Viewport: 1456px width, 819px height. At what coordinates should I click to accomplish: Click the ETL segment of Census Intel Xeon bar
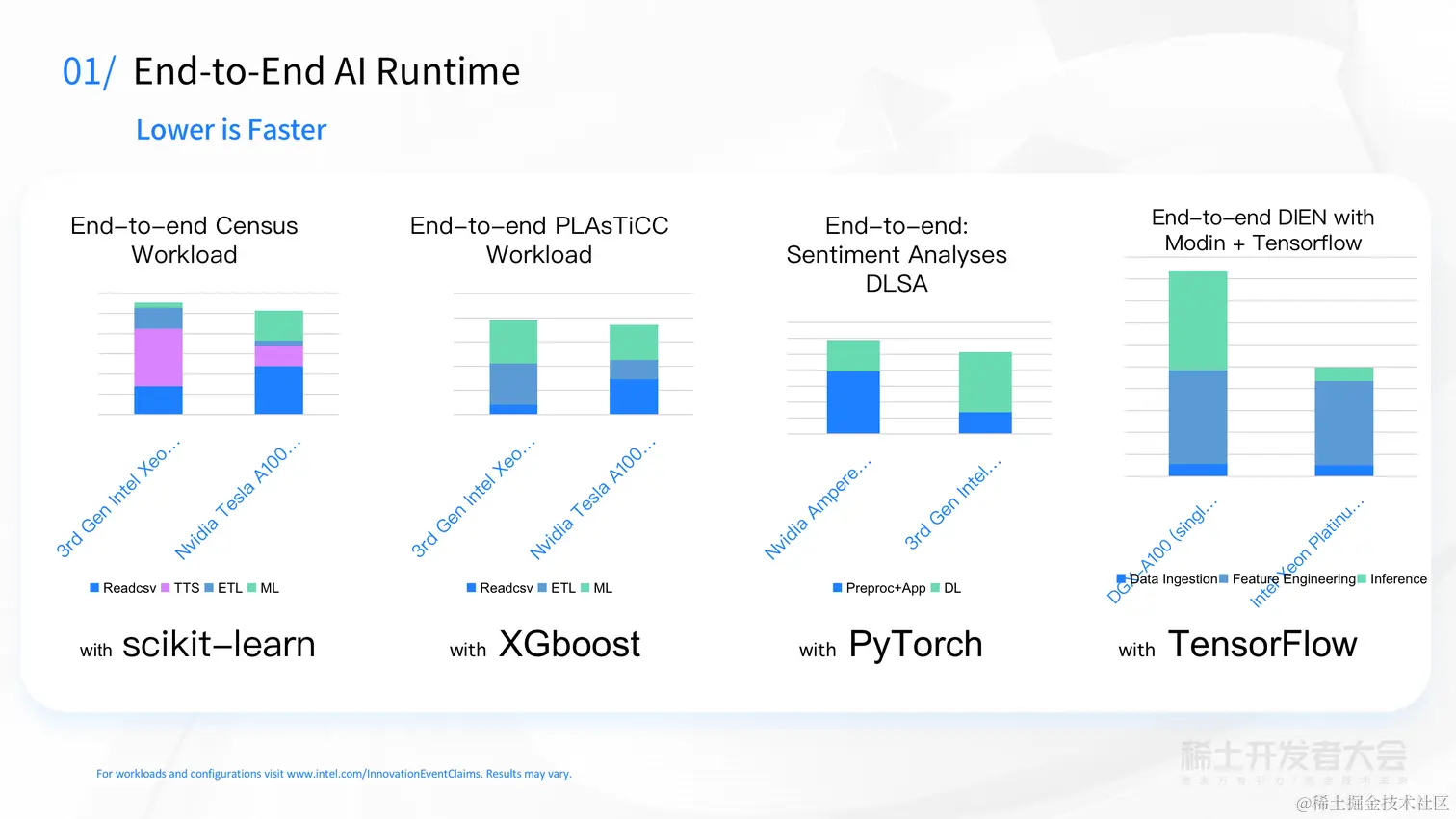click(x=158, y=319)
